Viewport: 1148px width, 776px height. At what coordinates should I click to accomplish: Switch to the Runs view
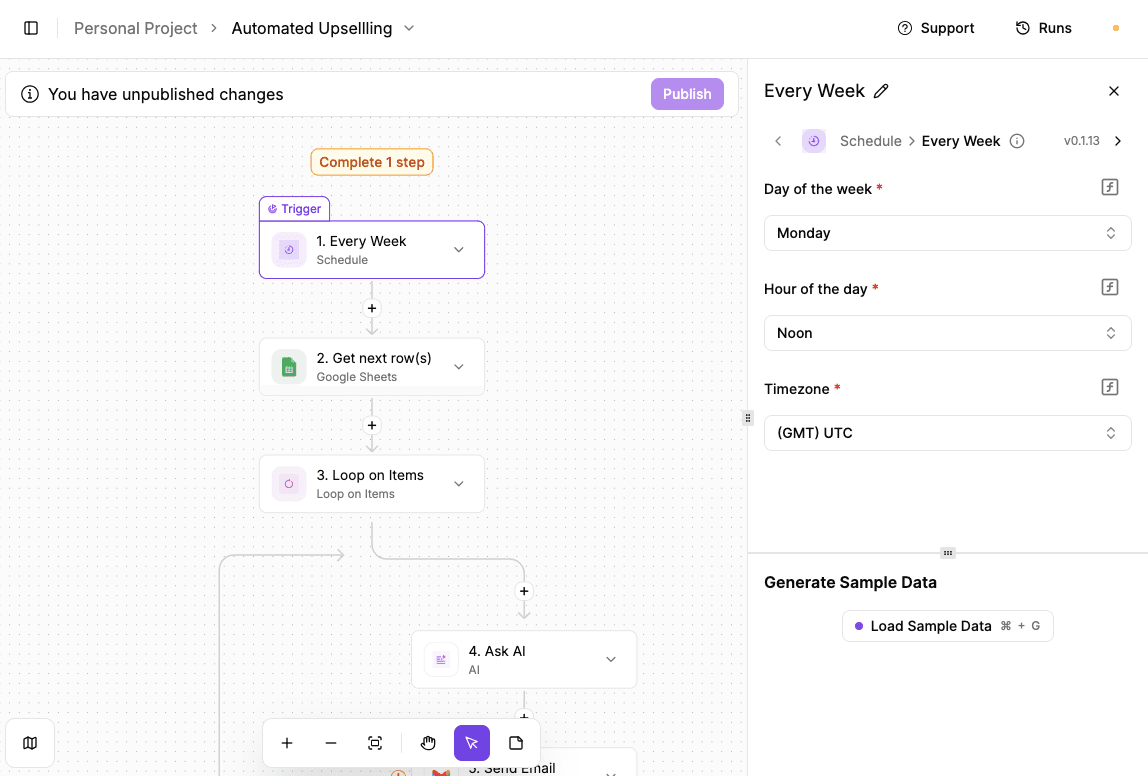1043,28
